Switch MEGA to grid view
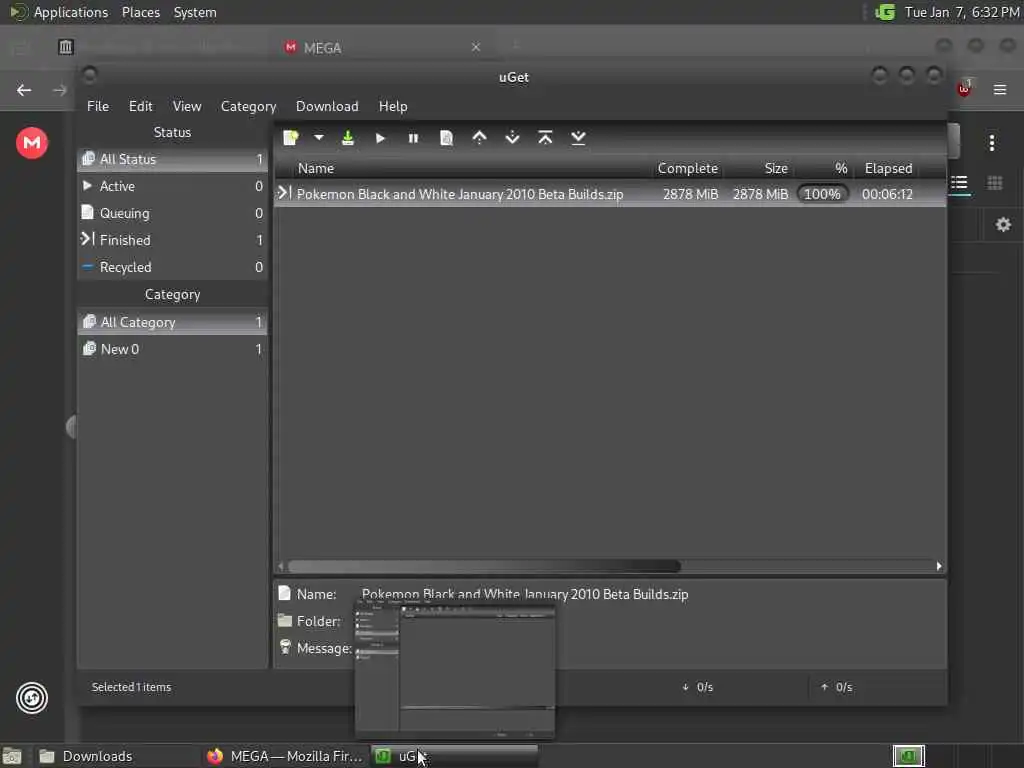The width and height of the screenshot is (1024, 768). [x=995, y=183]
